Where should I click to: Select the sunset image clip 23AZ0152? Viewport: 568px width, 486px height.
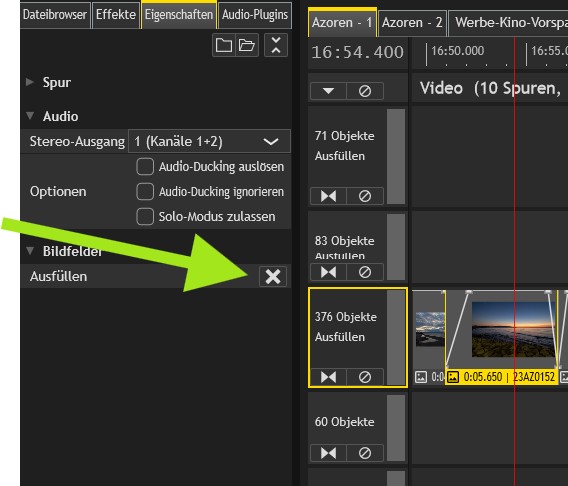coord(501,338)
